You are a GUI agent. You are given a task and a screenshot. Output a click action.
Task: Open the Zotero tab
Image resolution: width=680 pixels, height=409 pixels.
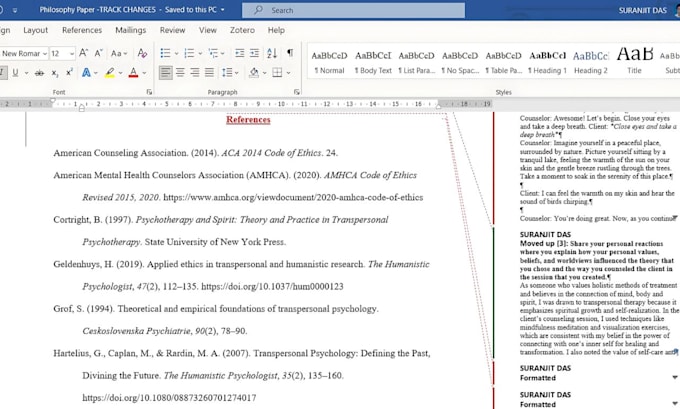coord(242,30)
